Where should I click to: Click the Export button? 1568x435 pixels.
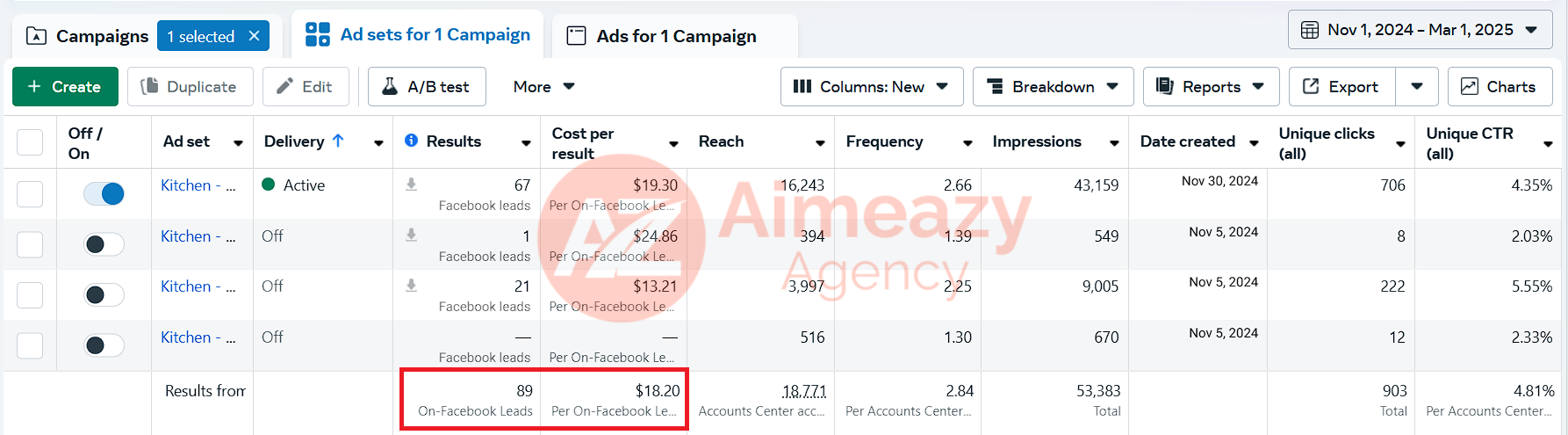[x=1341, y=86]
